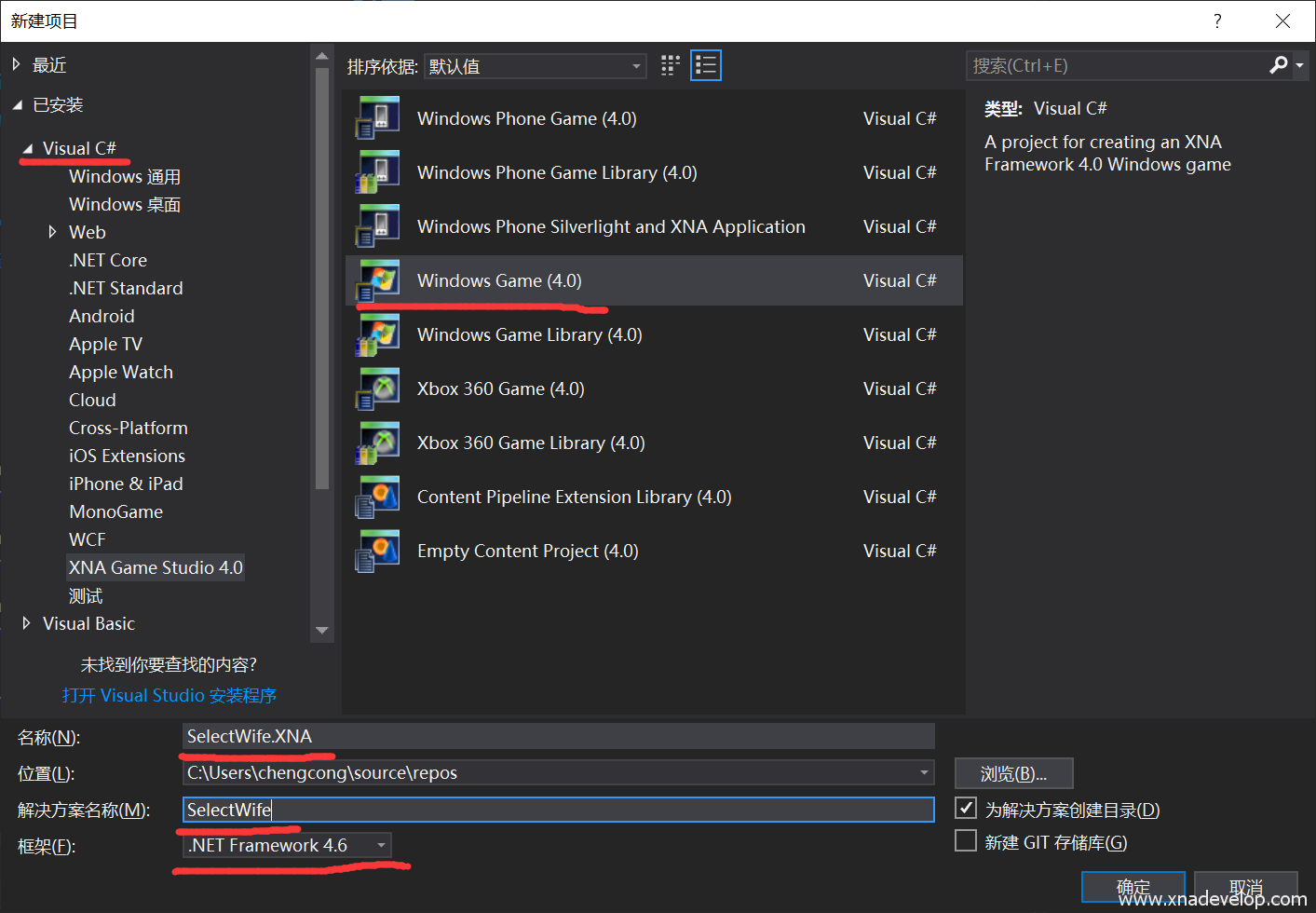Click the search magnifier icon
1316x913 pixels.
(x=1279, y=65)
